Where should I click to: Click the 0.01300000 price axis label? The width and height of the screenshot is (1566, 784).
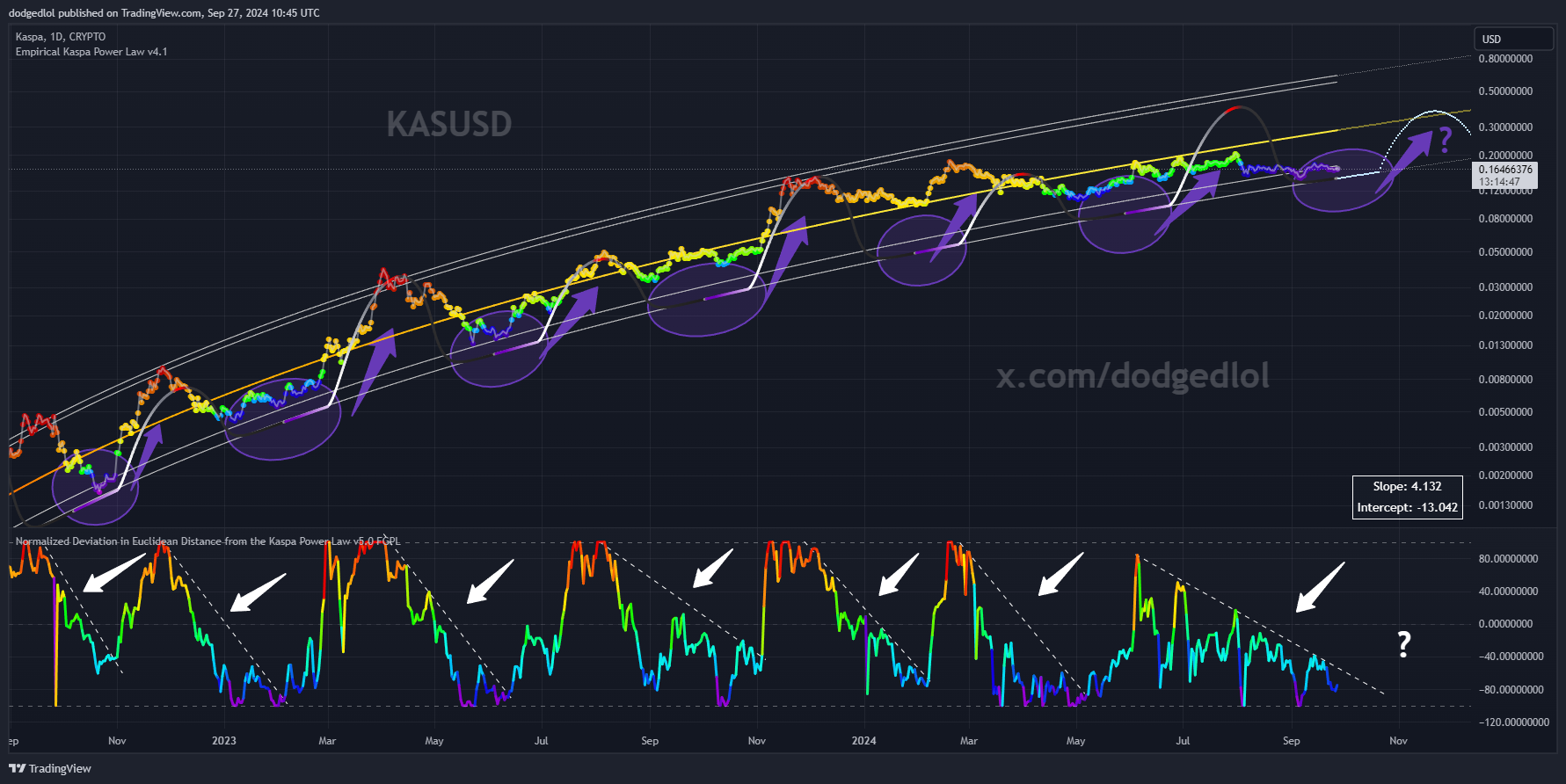pos(1505,345)
